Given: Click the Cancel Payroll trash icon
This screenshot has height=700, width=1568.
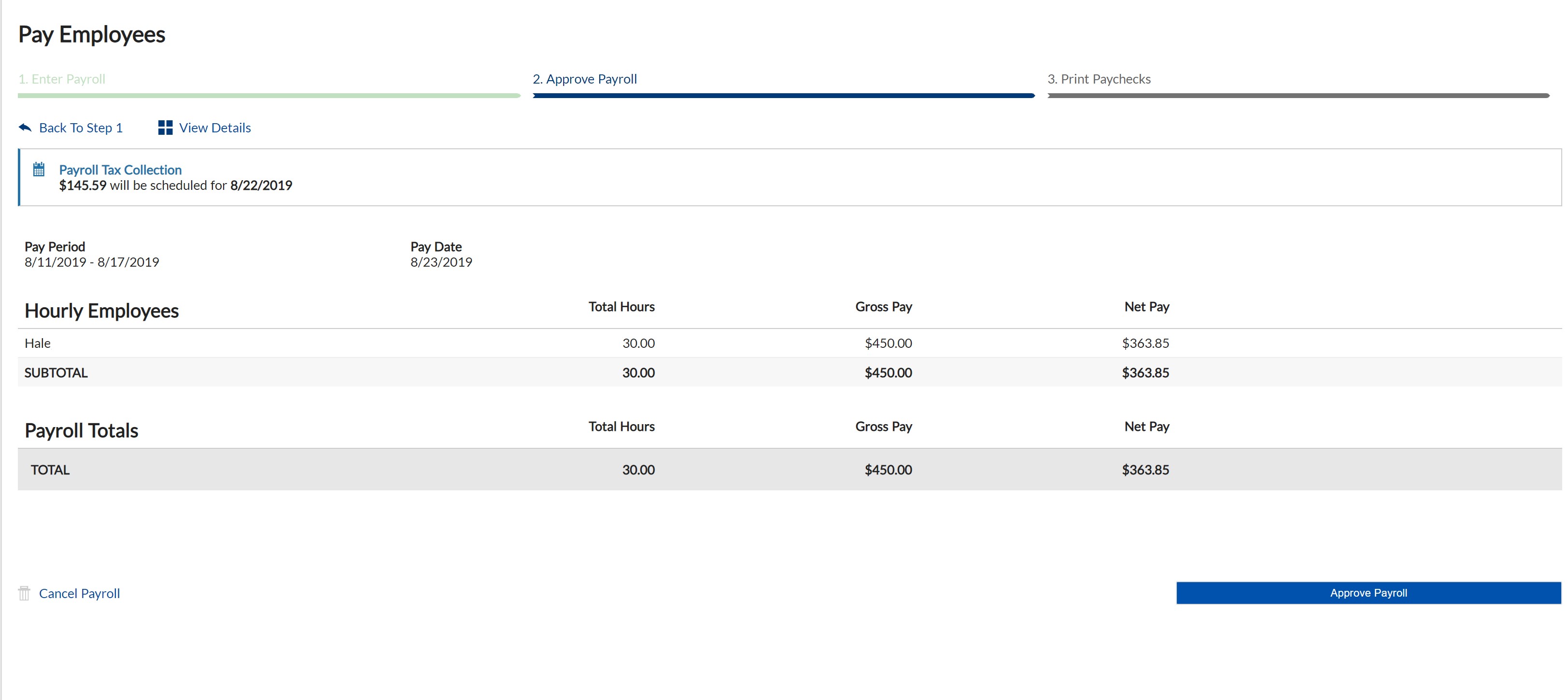Looking at the screenshot, I should coord(24,593).
